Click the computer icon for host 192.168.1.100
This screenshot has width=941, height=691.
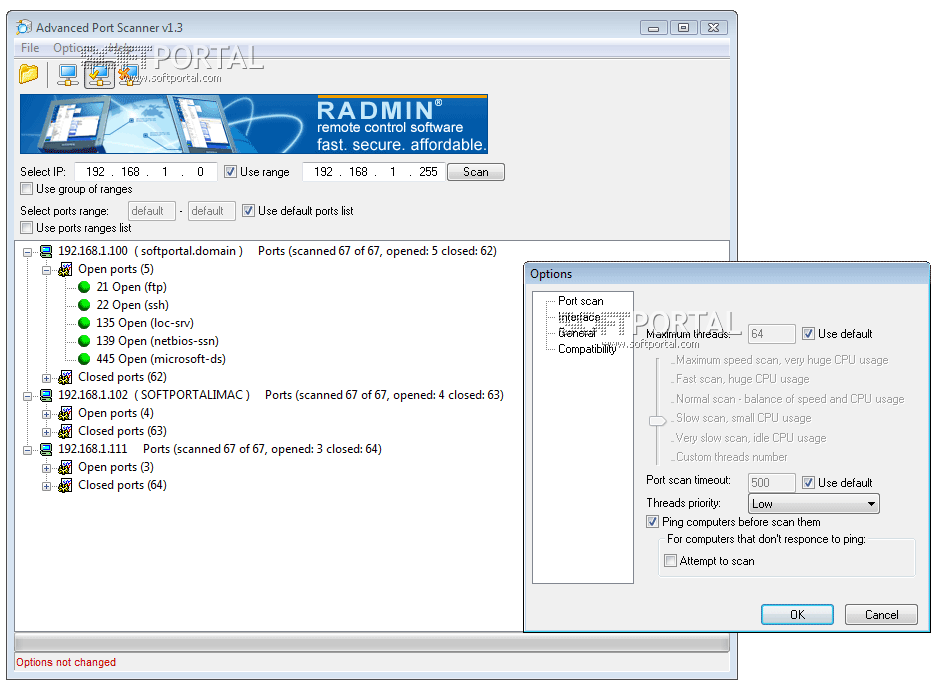pos(46,251)
